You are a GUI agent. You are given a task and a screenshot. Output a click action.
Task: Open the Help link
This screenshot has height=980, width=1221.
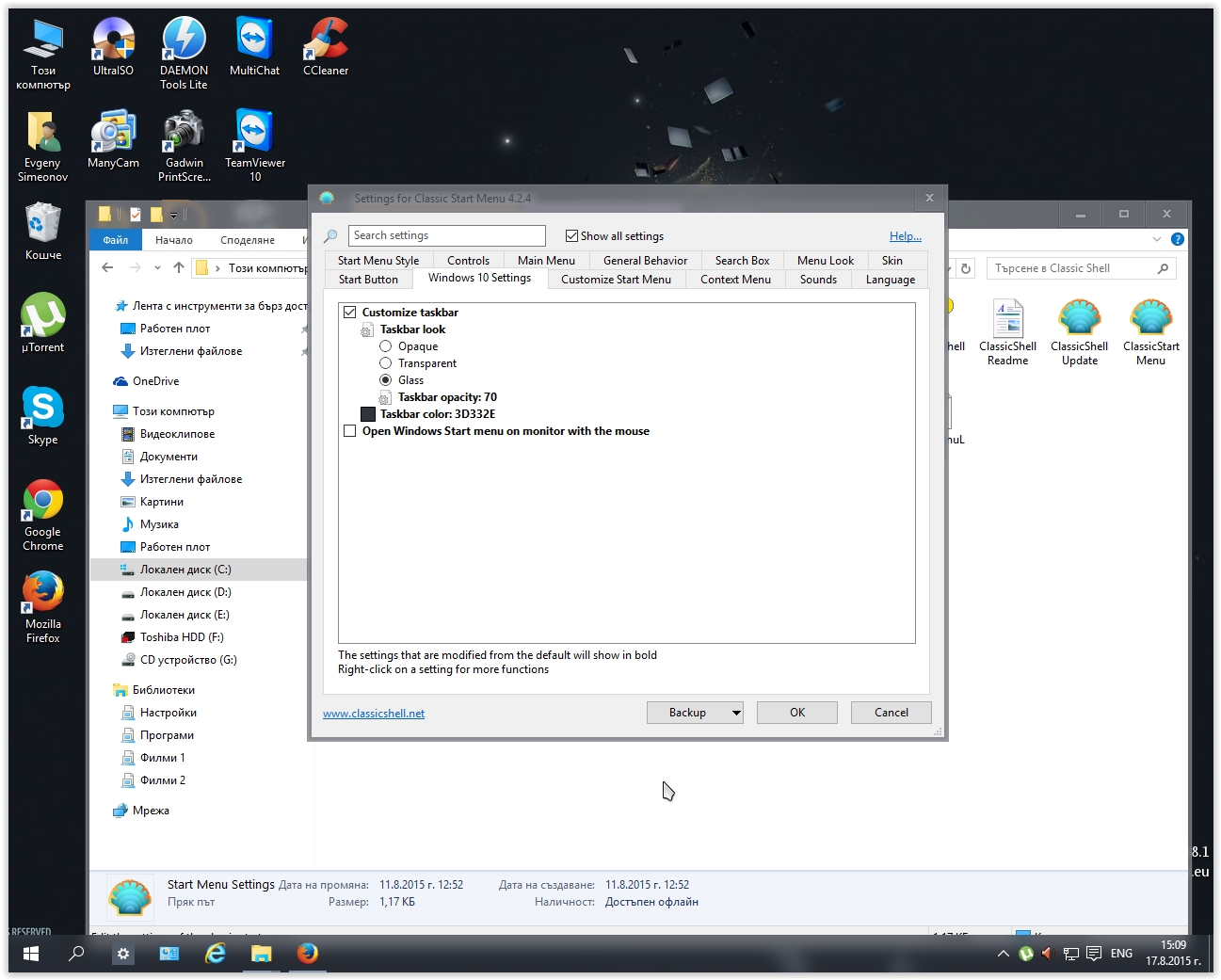(906, 236)
